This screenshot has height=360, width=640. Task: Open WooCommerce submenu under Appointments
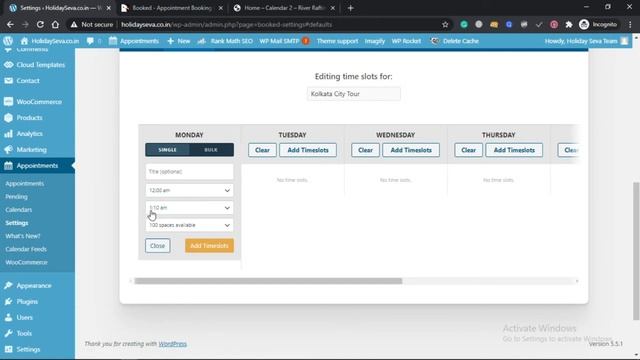(27, 262)
